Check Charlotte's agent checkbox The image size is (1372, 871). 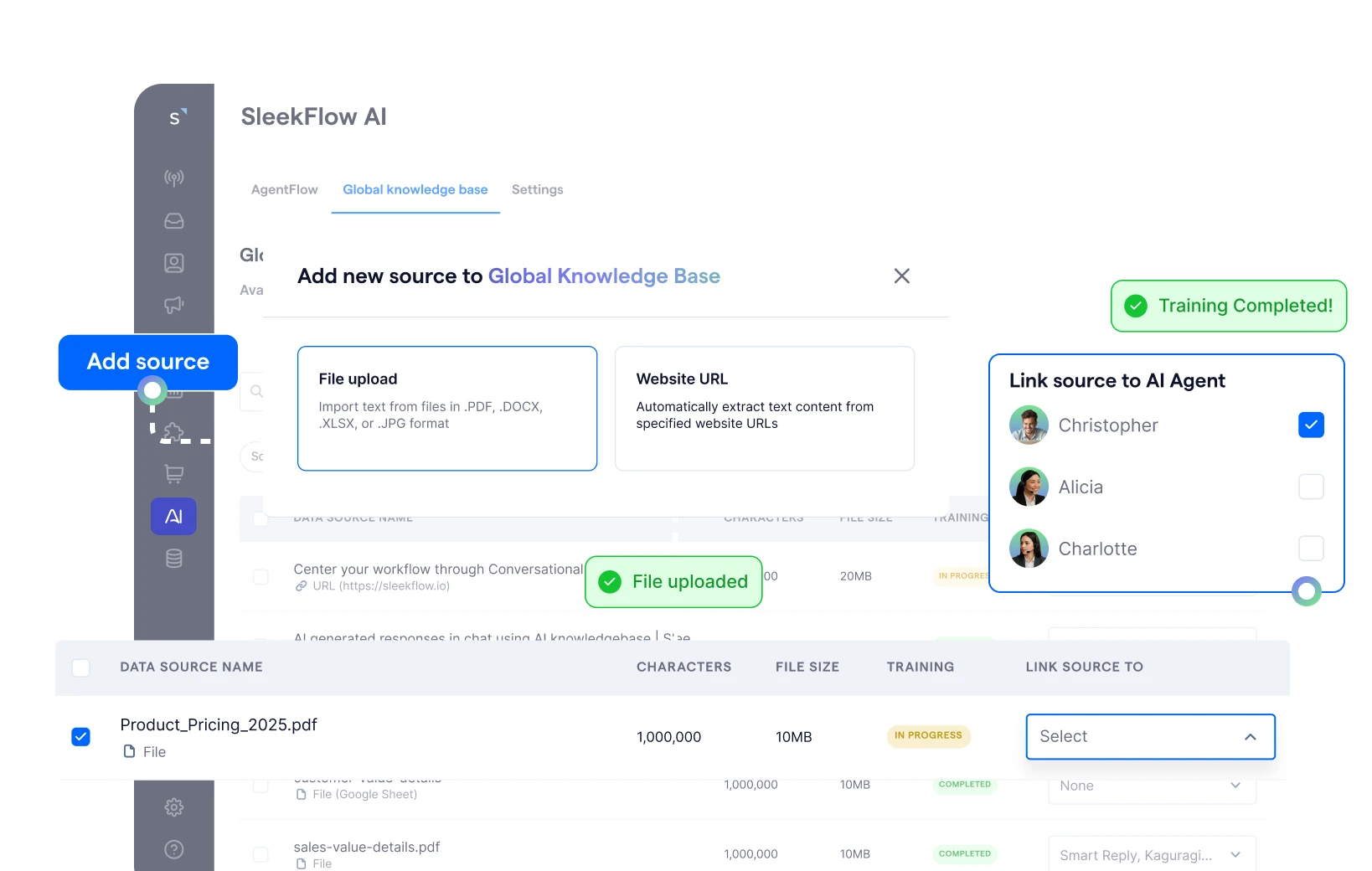(x=1311, y=549)
